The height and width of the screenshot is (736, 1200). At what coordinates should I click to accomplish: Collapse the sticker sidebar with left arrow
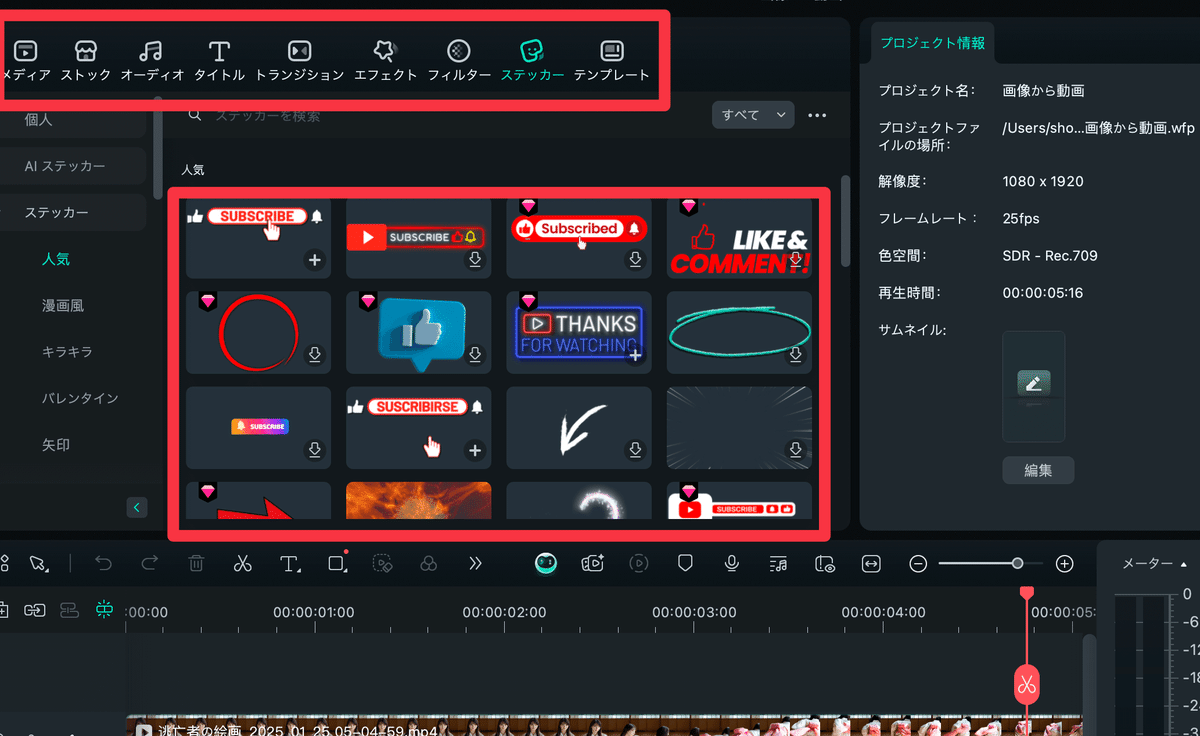pos(137,507)
